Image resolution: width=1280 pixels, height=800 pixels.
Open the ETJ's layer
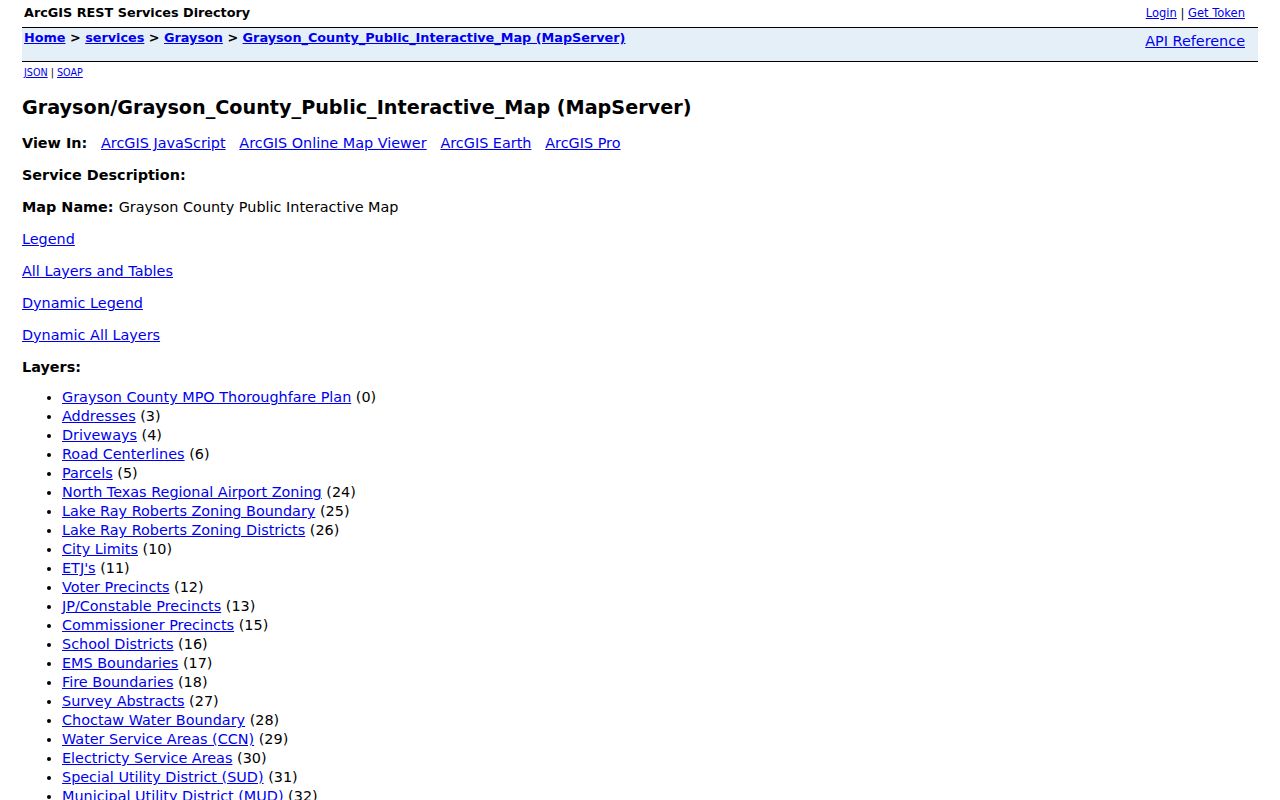(79, 568)
